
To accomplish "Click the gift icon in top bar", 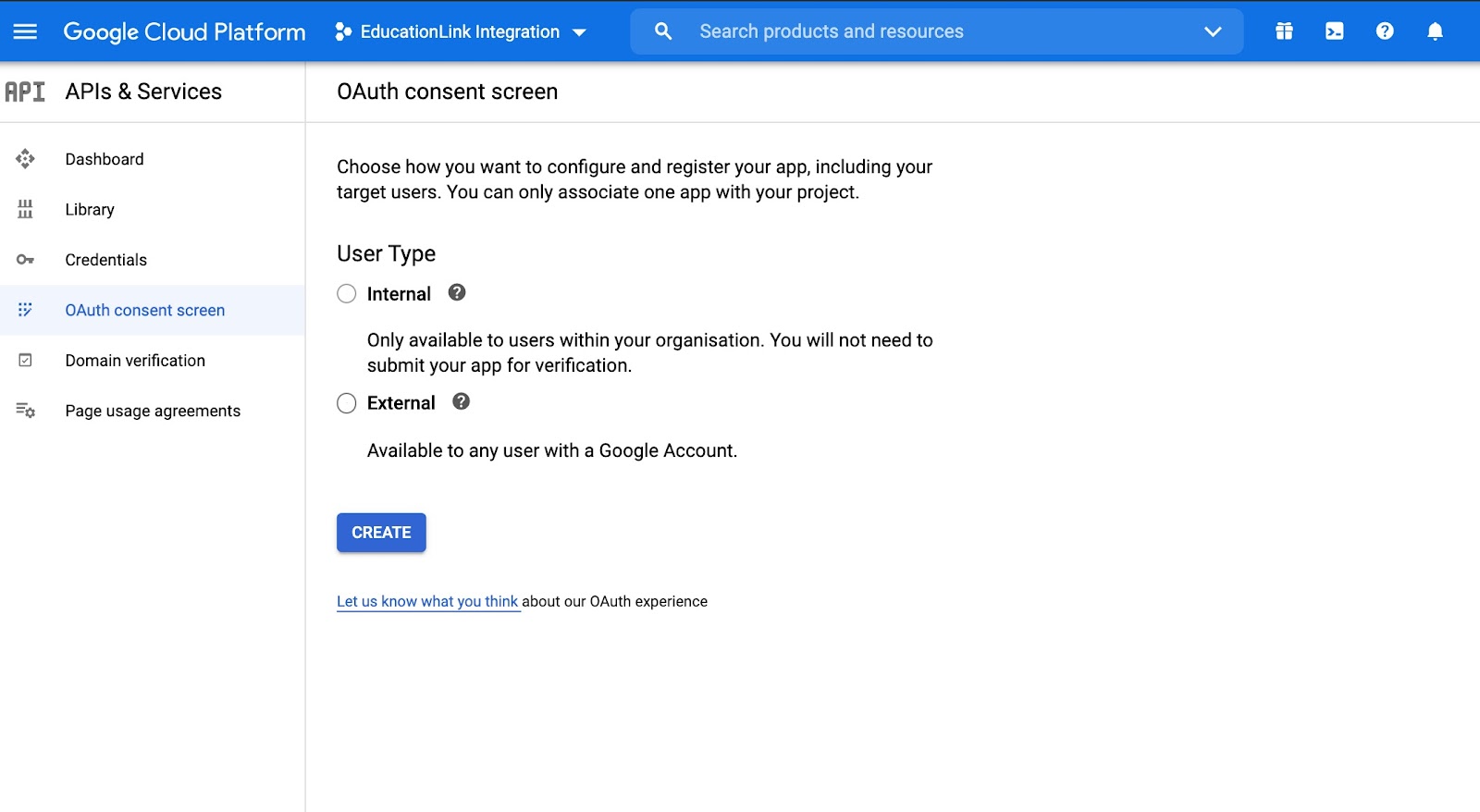I will click(x=1284, y=31).
